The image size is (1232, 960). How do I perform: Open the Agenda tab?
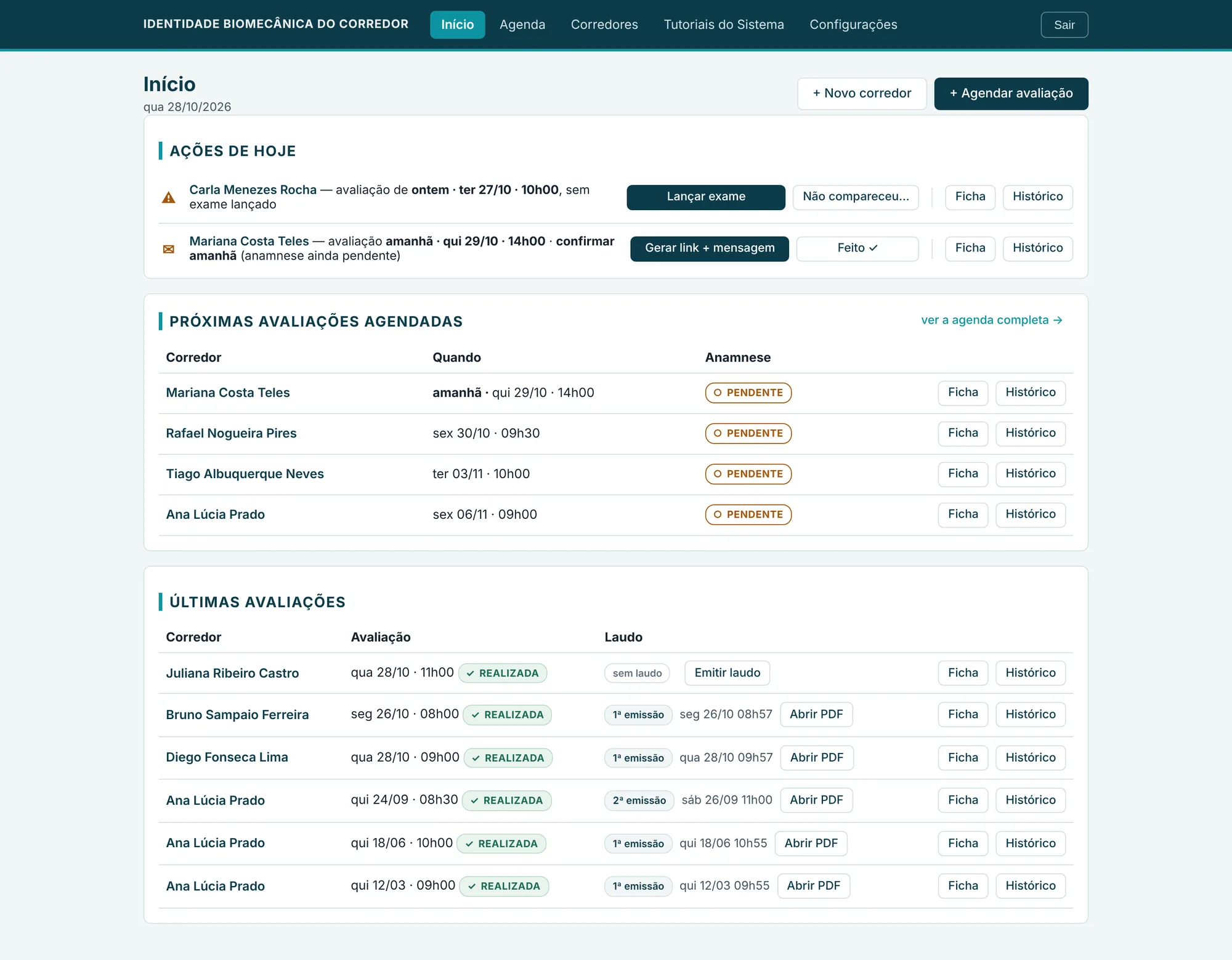click(522, 25)
